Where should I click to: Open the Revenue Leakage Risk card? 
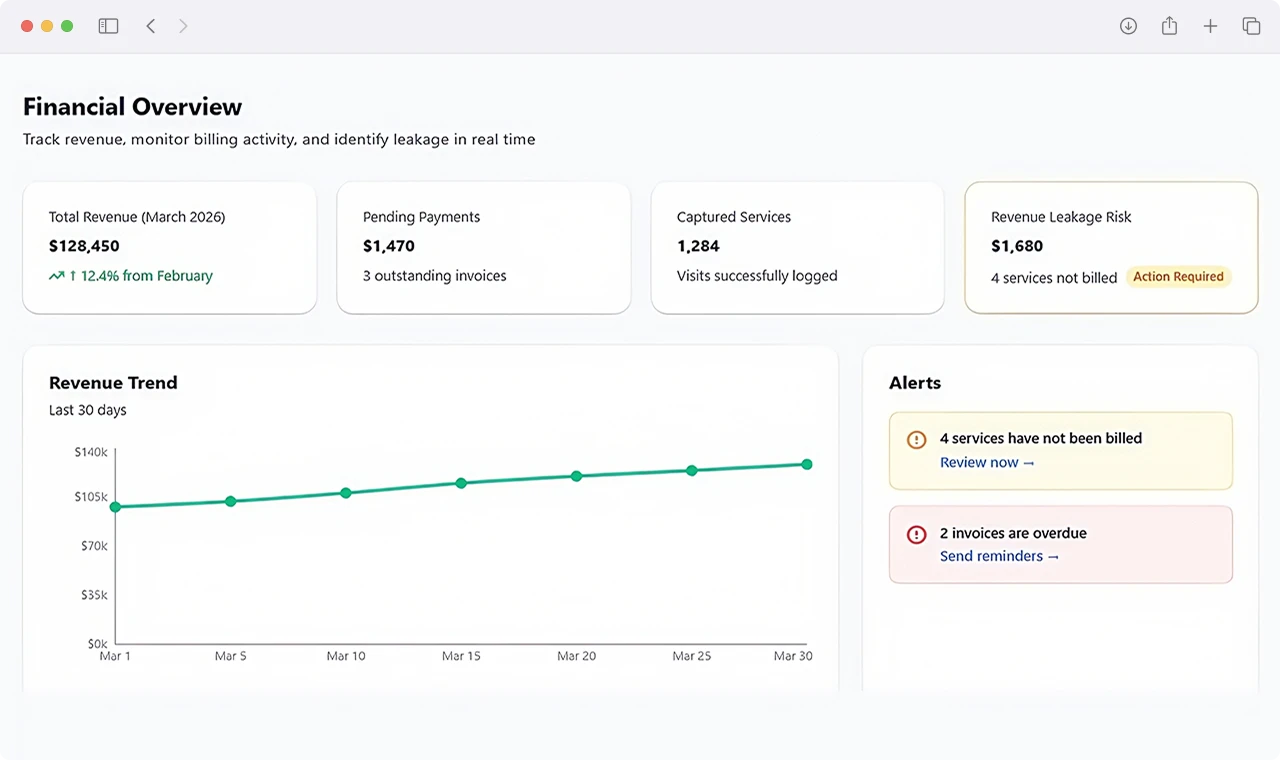(x=1111, y=248)
